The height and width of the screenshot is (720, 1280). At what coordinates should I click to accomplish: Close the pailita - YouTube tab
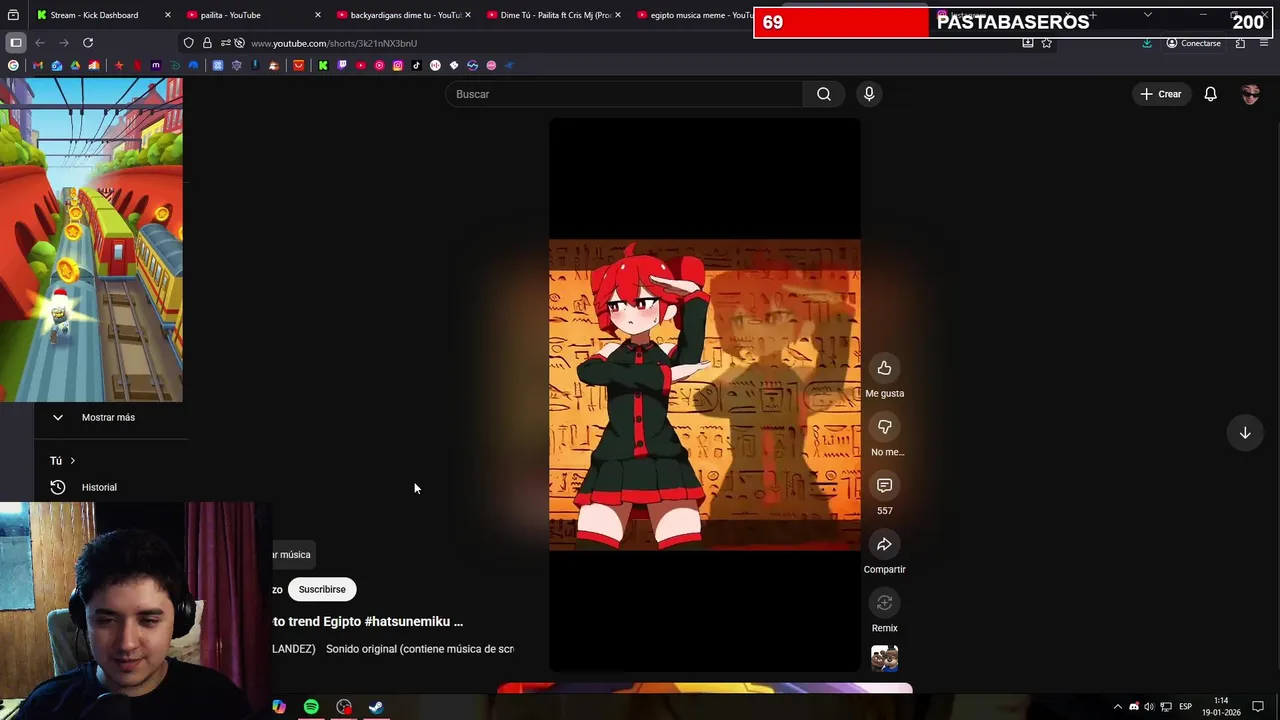[x=318, y=15]
